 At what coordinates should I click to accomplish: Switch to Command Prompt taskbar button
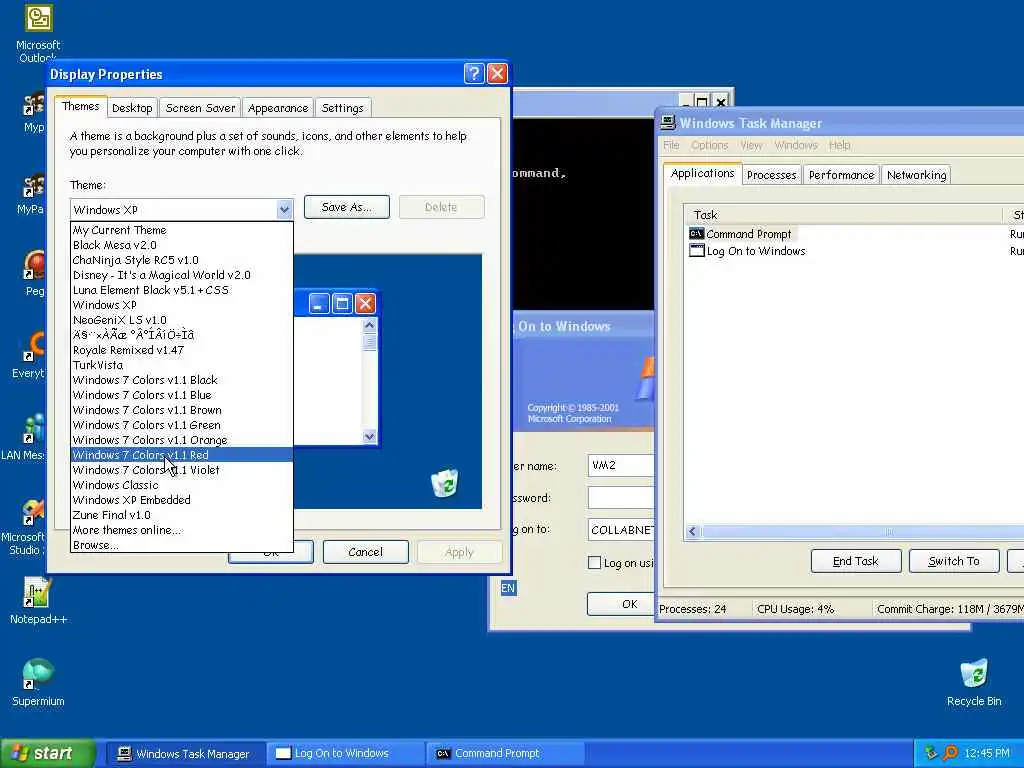(x=504, y=754)
